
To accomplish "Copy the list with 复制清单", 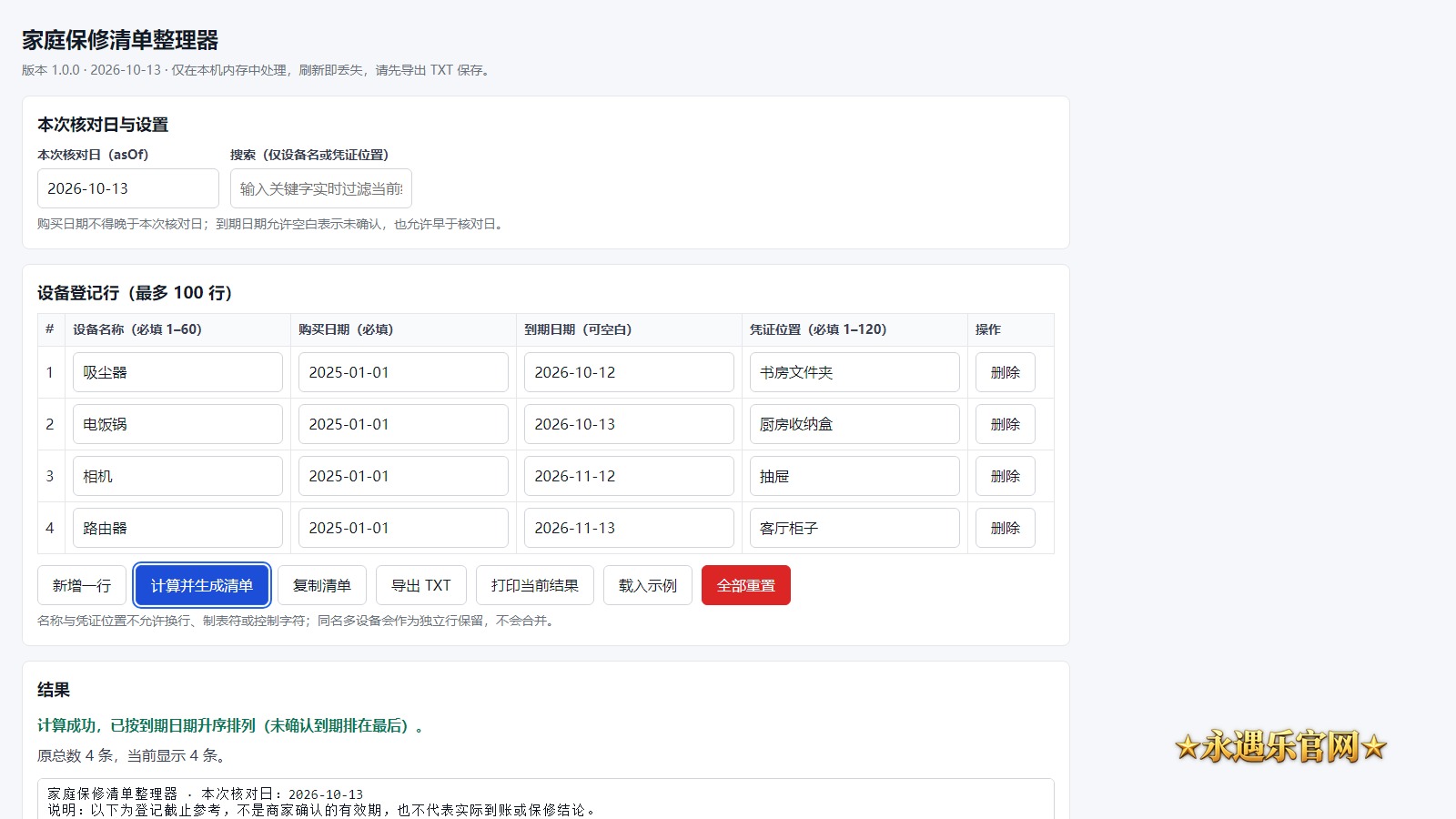I will pyautogui.click(x=322, y=585).
